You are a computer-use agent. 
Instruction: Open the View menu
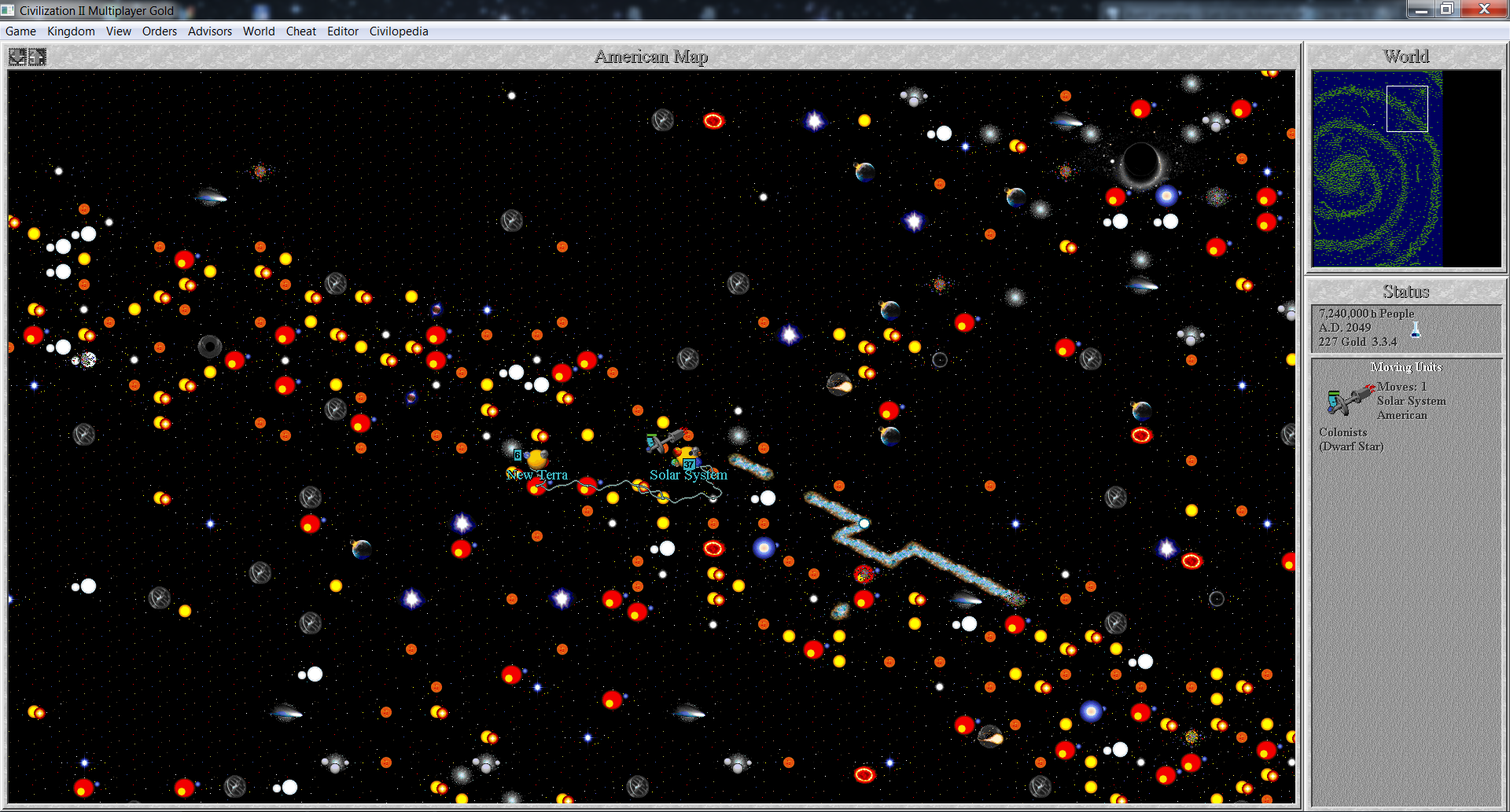pyautogui.click(x=119, y=31)
